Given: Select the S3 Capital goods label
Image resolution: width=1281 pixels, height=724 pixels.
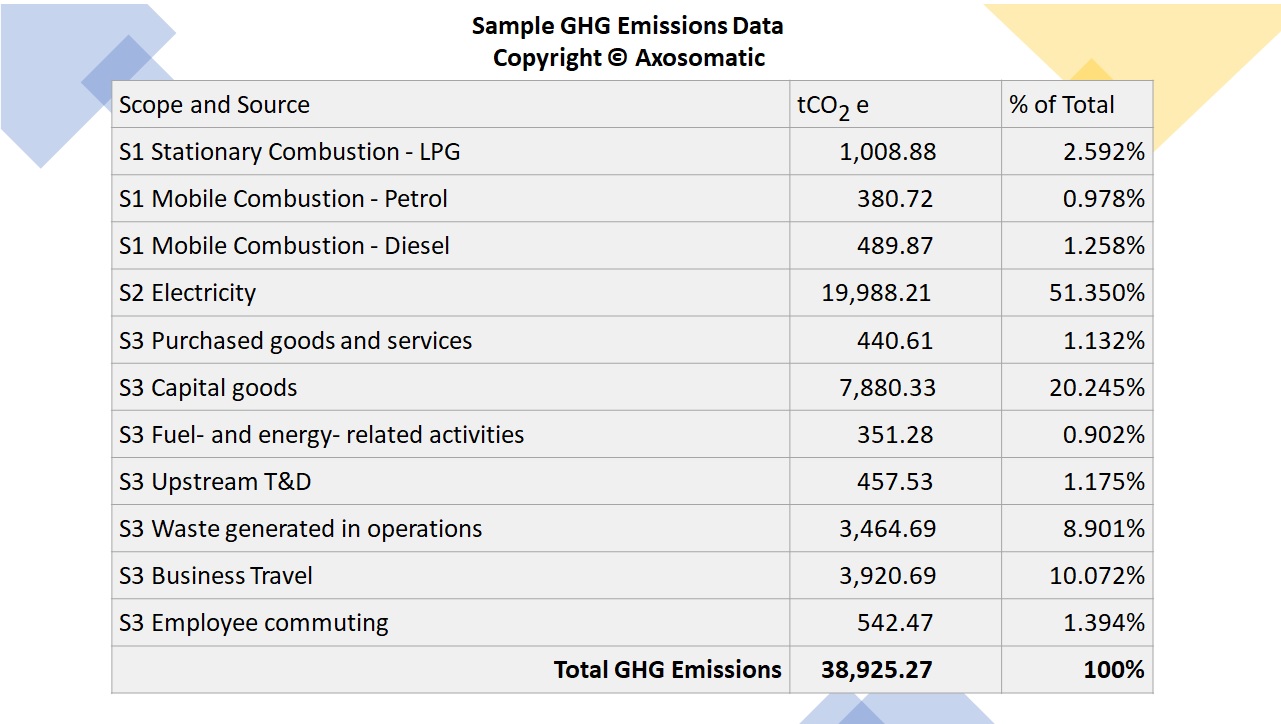Looking at the screenshot, I should [210, 387].
